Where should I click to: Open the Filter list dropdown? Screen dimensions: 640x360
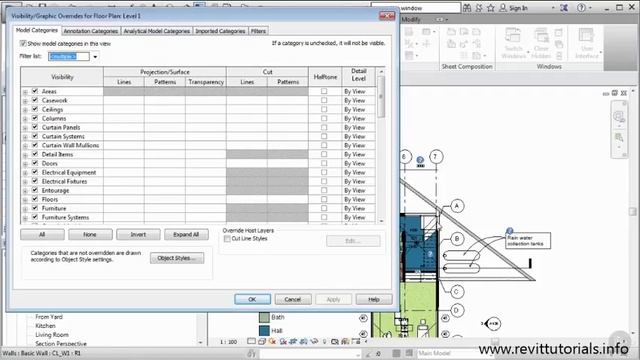click(x=95, y=56)
